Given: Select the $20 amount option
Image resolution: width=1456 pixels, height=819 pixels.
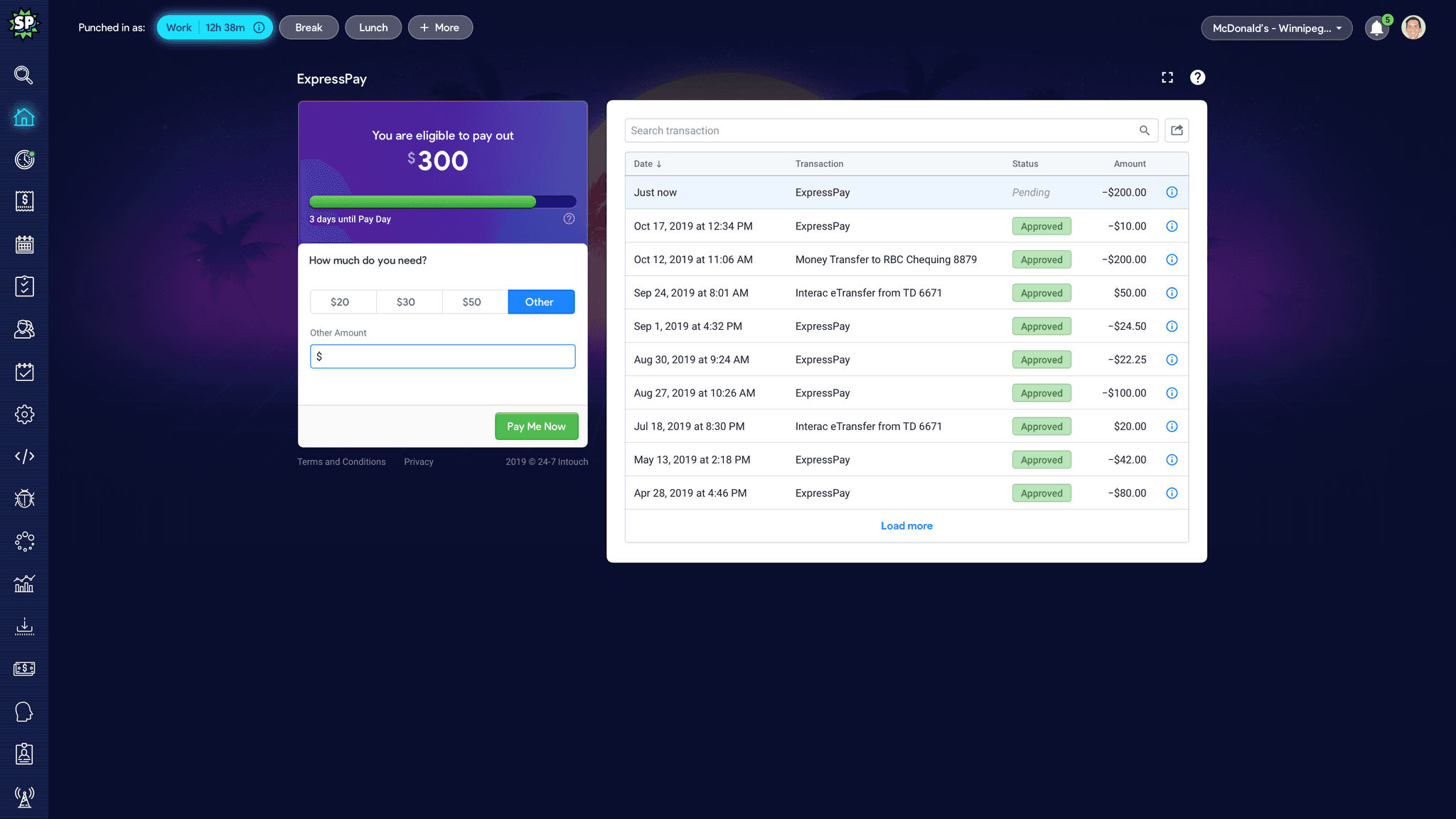Looking at the screenshot, I should 340,302.
